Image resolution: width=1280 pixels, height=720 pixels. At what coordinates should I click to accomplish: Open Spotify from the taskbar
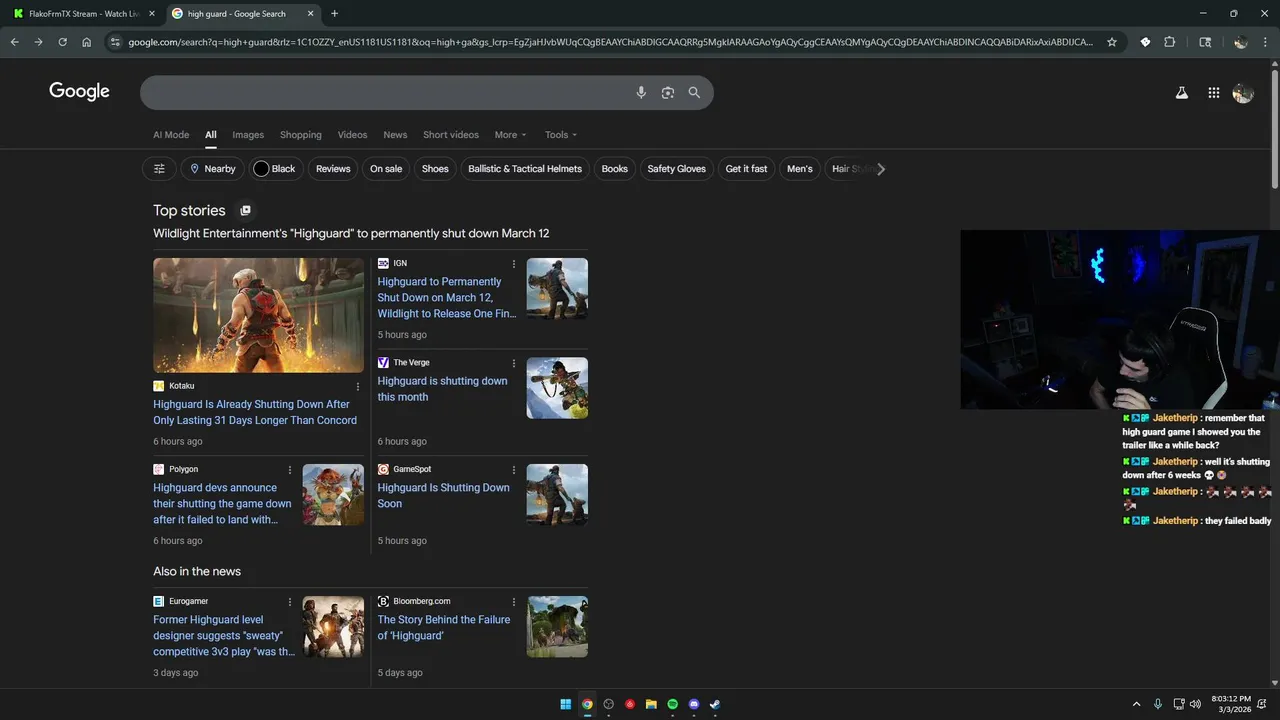tap(672, 704)
